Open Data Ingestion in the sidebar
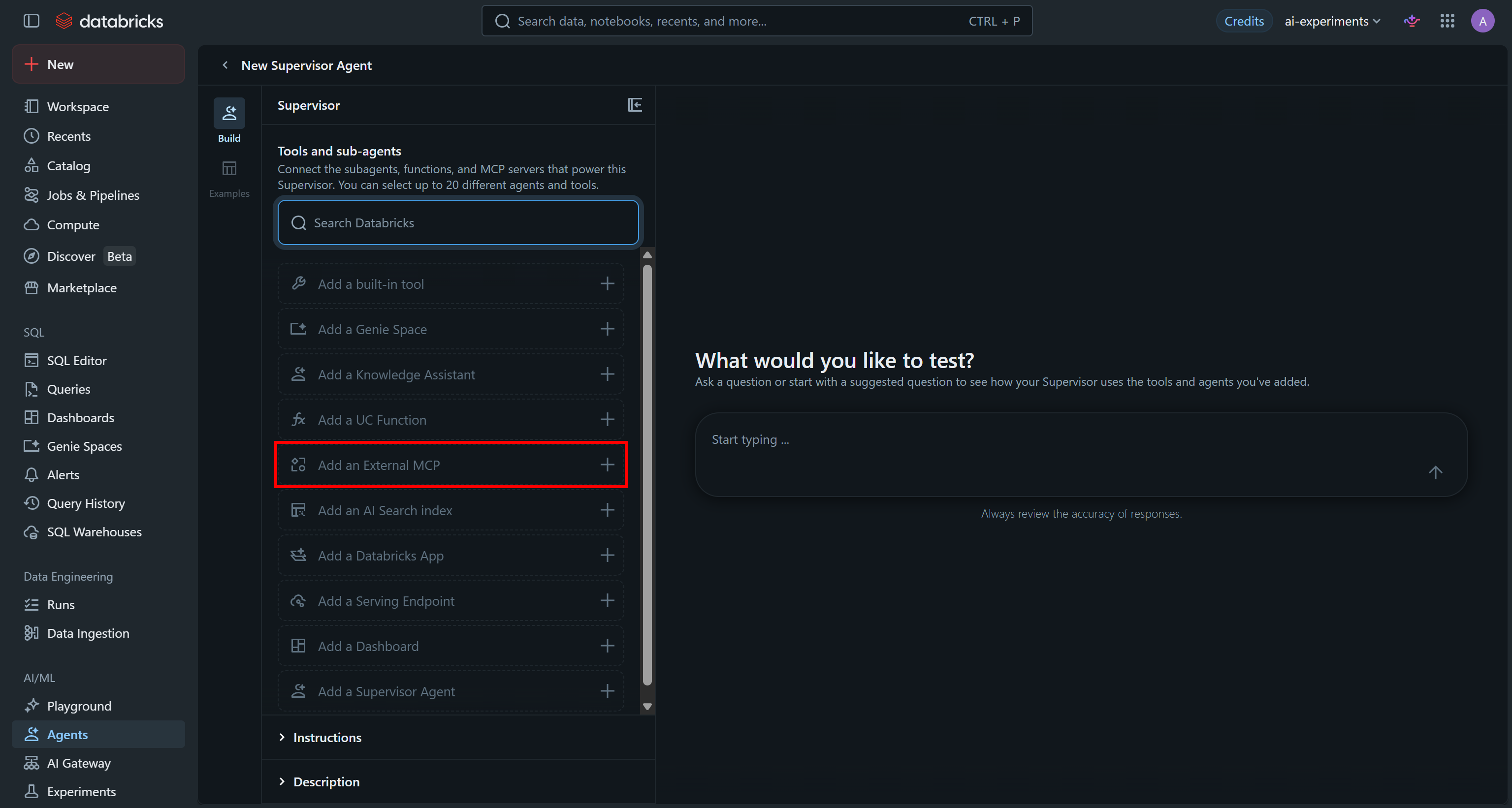1512x808 pixels. point(98,633)
